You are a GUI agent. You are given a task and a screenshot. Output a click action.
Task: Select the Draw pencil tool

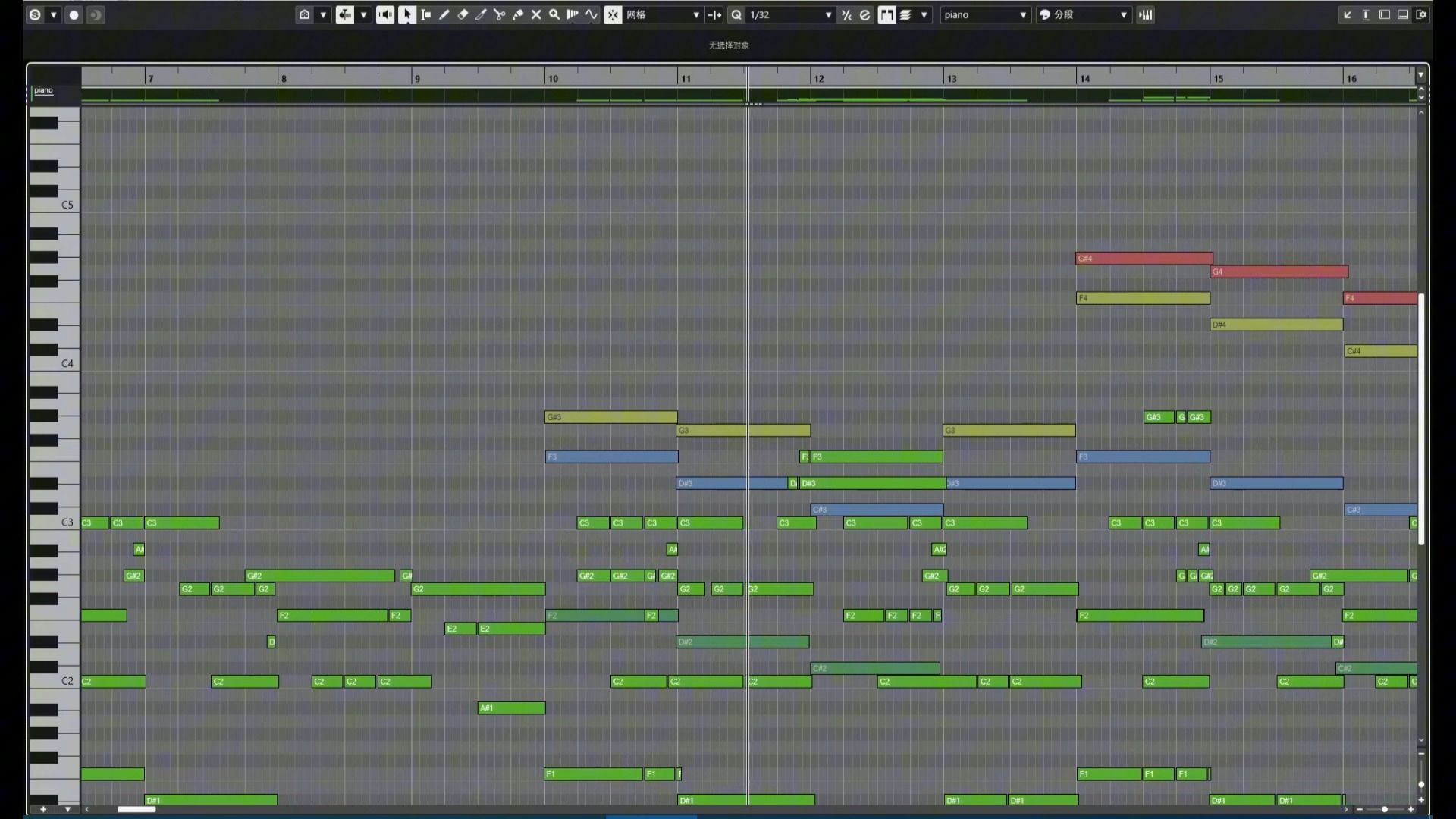tap(444, 14)
